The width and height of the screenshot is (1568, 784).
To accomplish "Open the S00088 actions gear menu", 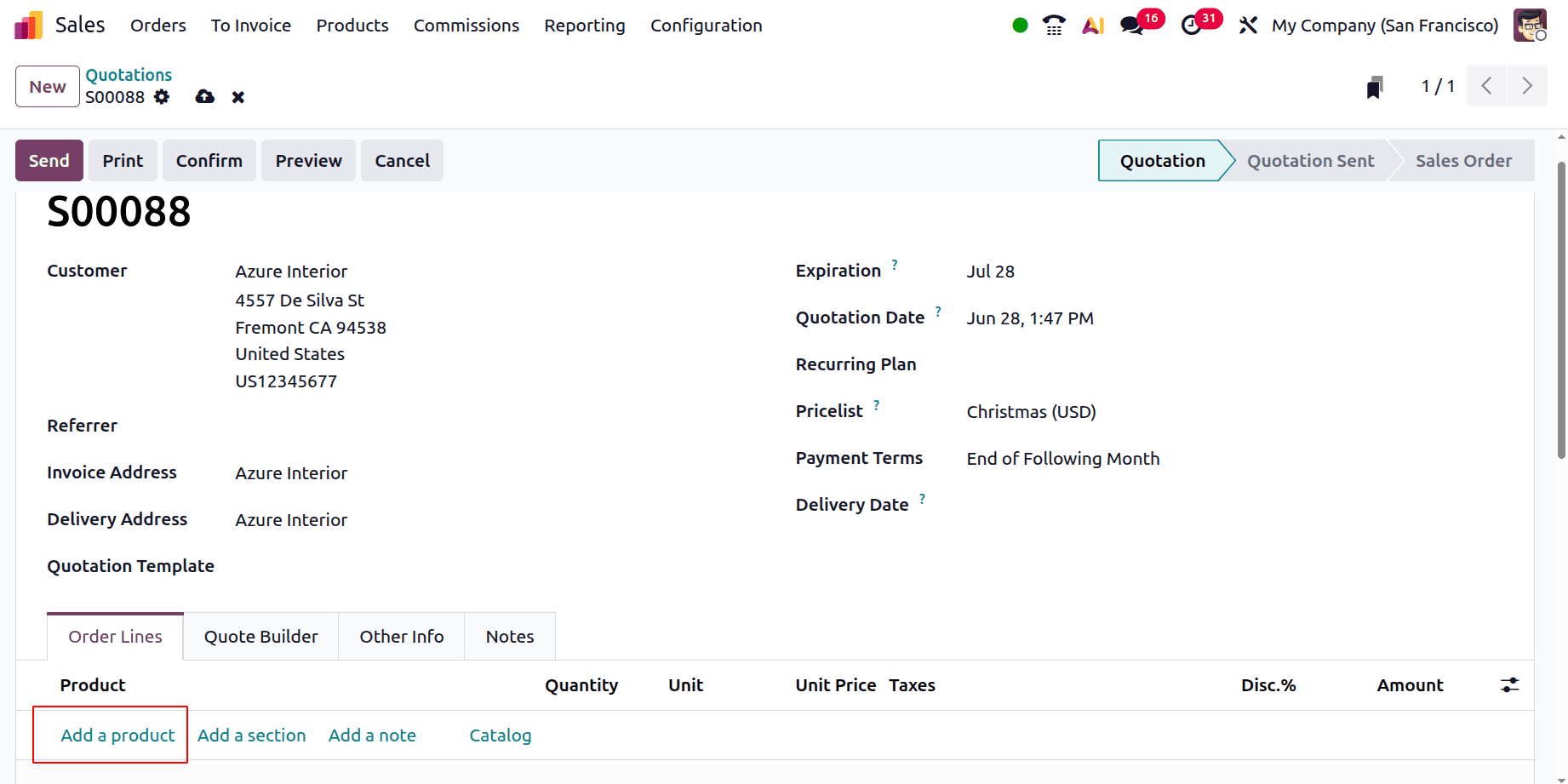I will pos(162,97).
